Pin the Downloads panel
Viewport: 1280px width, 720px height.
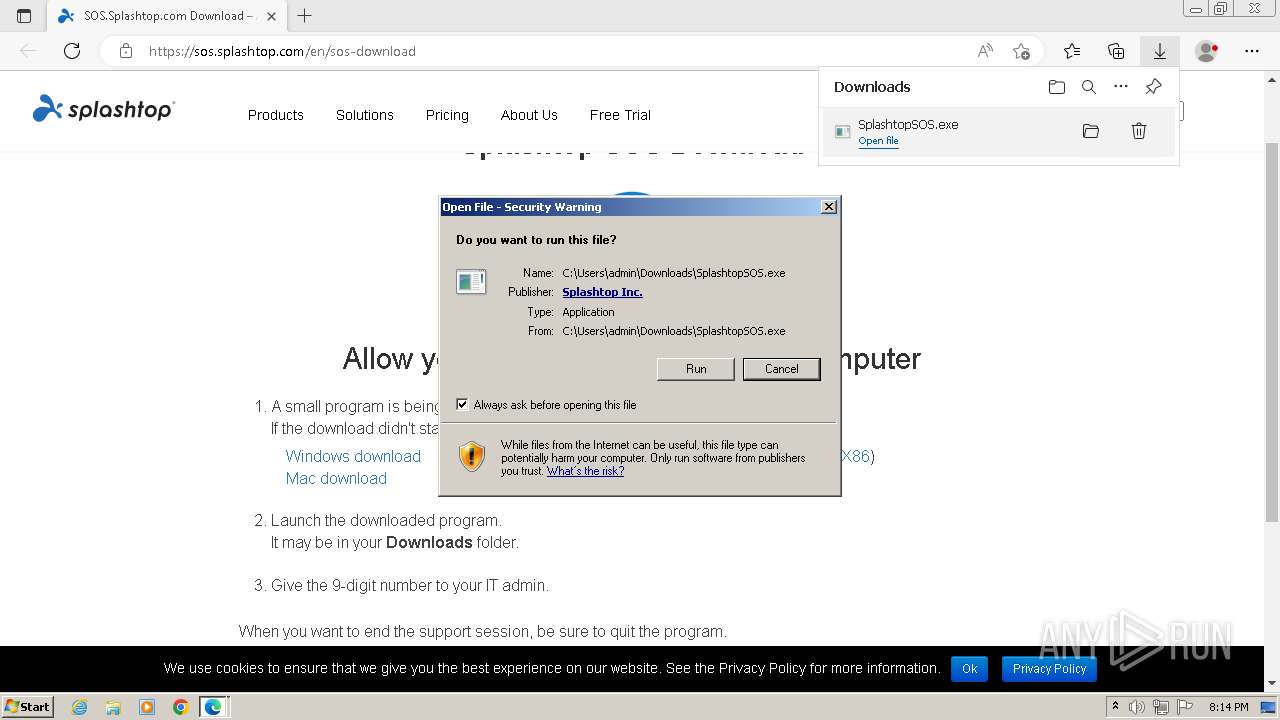click(x=1153, y=87)
